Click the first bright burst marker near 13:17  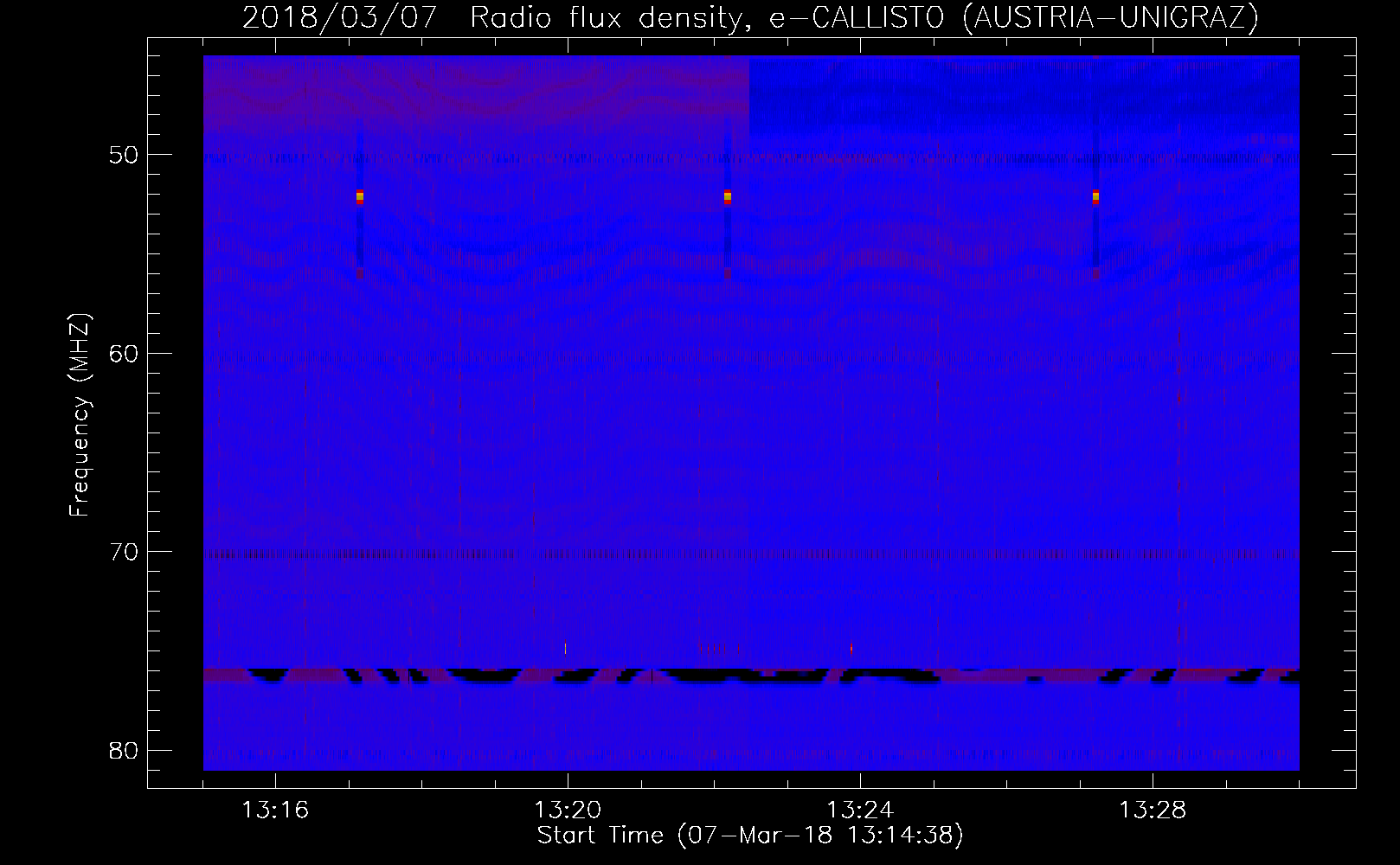pyautogui.click(x=359, y=197)
